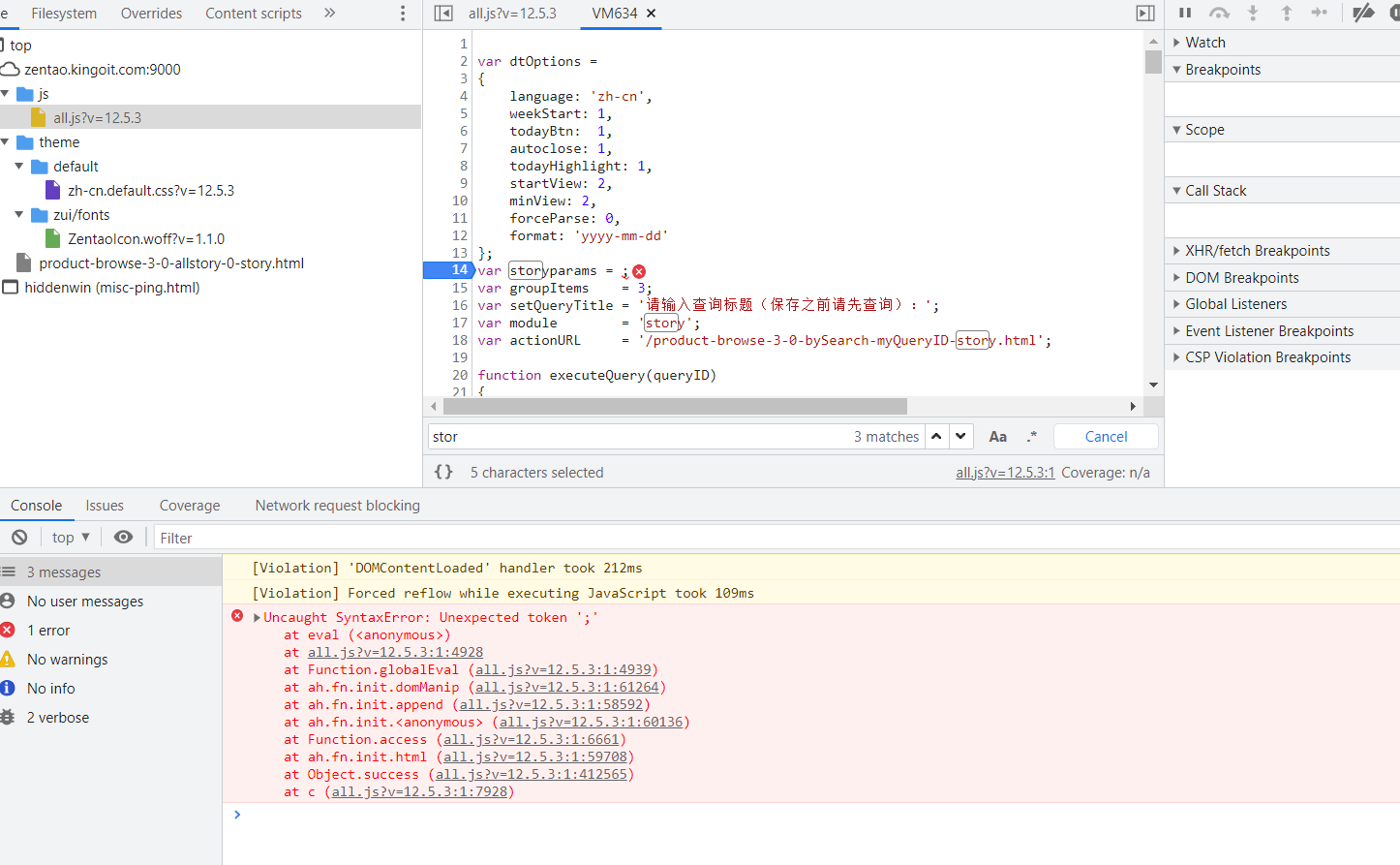This screenshot has width=1400, height=865.
Task: Hide the debugger sidebar panel
Action: (1145, 14)
